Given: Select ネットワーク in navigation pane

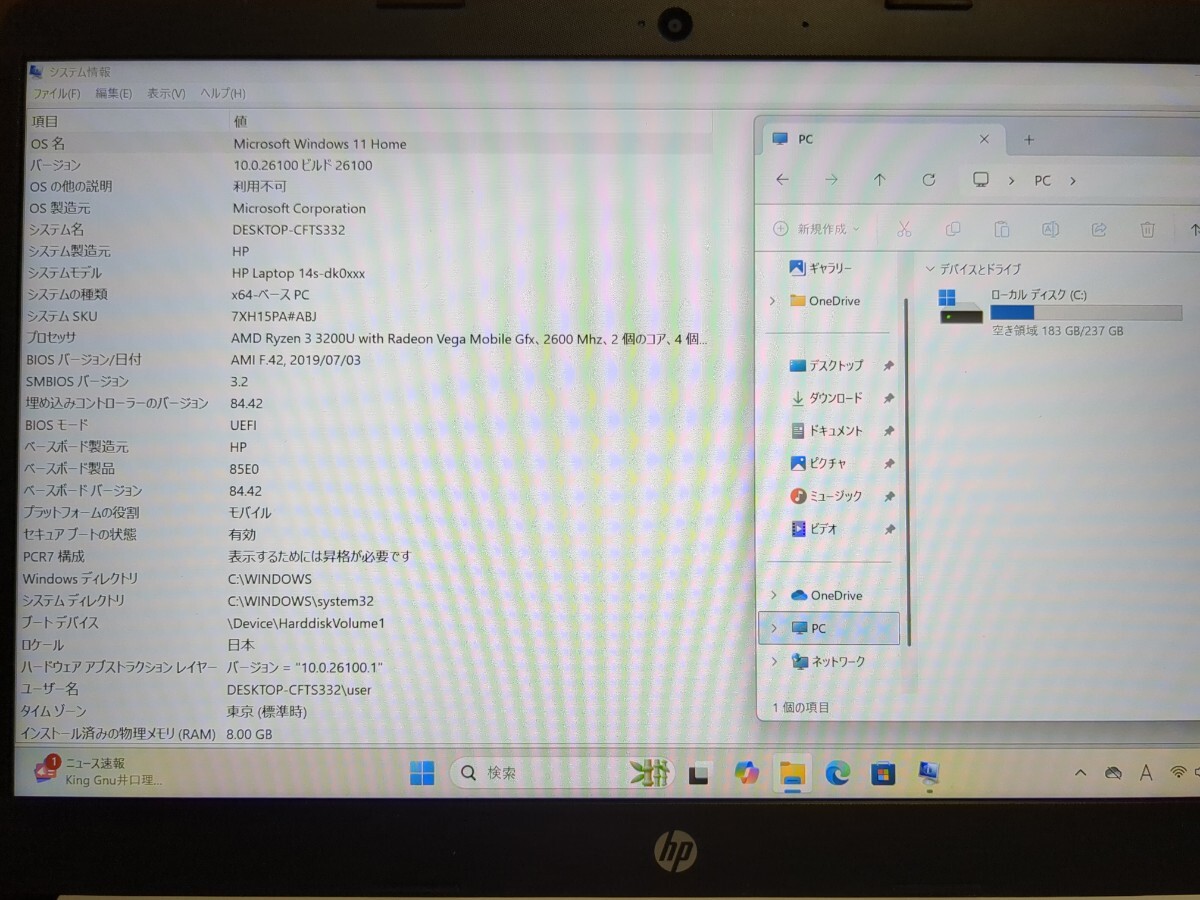Looking at the screenshot, I should [828, 661].
